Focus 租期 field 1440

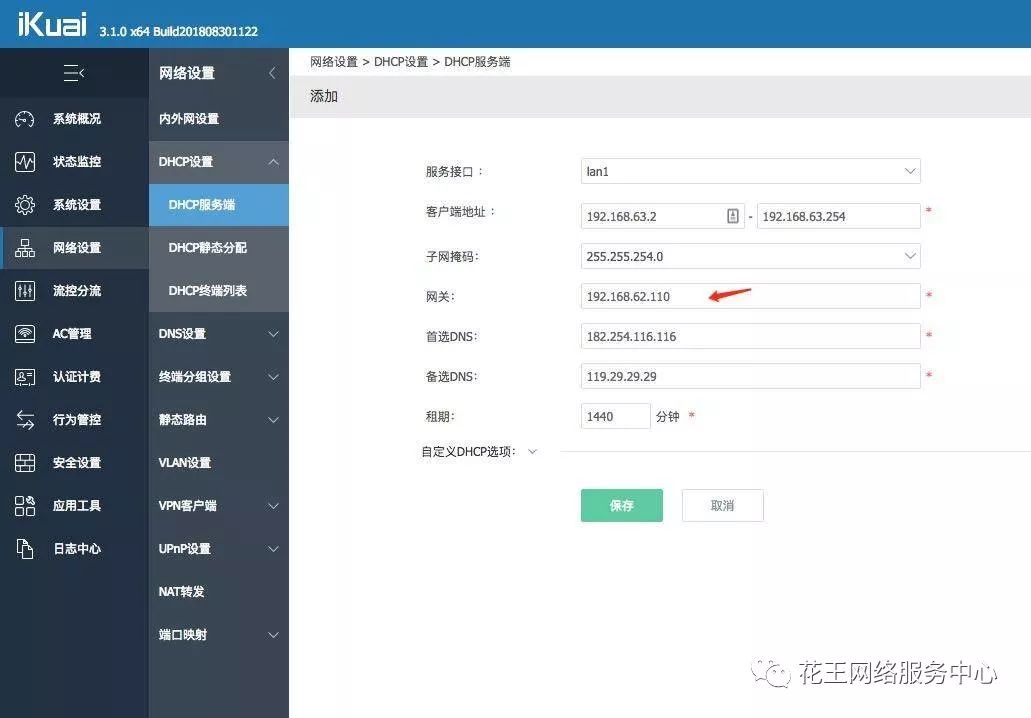pyautogui.click(x=615, y=416)
